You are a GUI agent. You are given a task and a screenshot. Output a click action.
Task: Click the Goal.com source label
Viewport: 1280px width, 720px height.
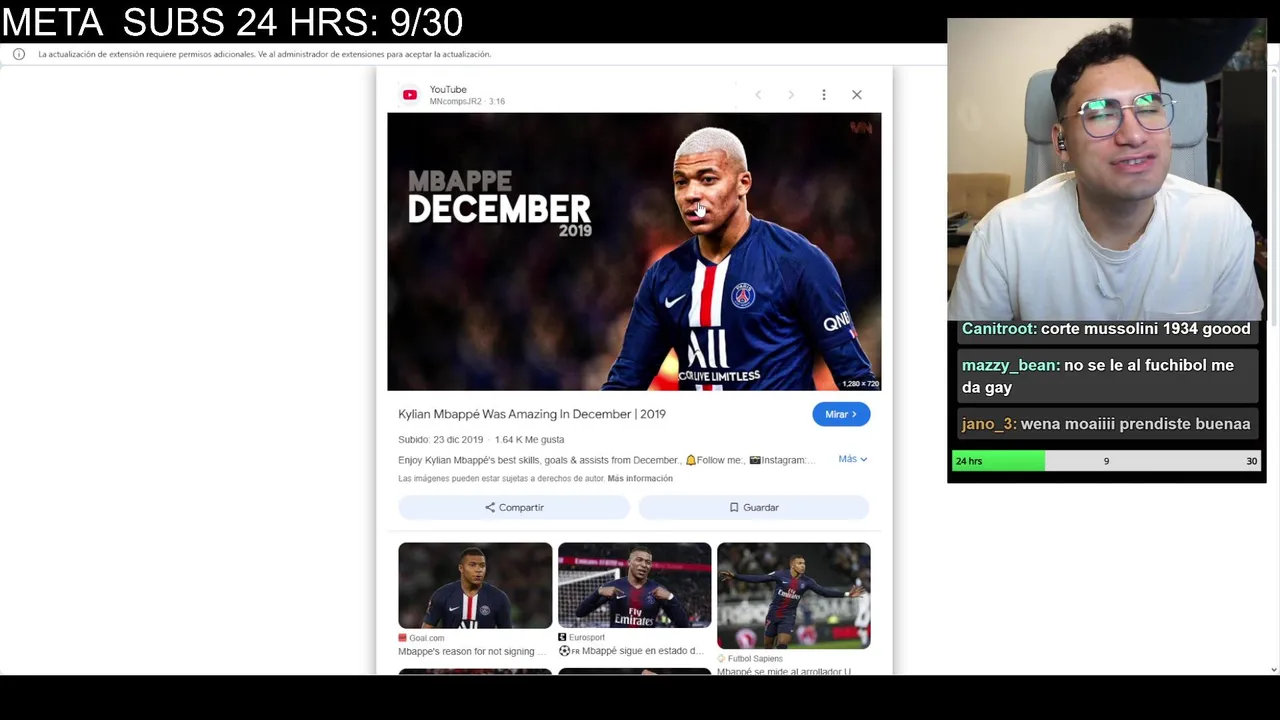(x=421, y=638)
